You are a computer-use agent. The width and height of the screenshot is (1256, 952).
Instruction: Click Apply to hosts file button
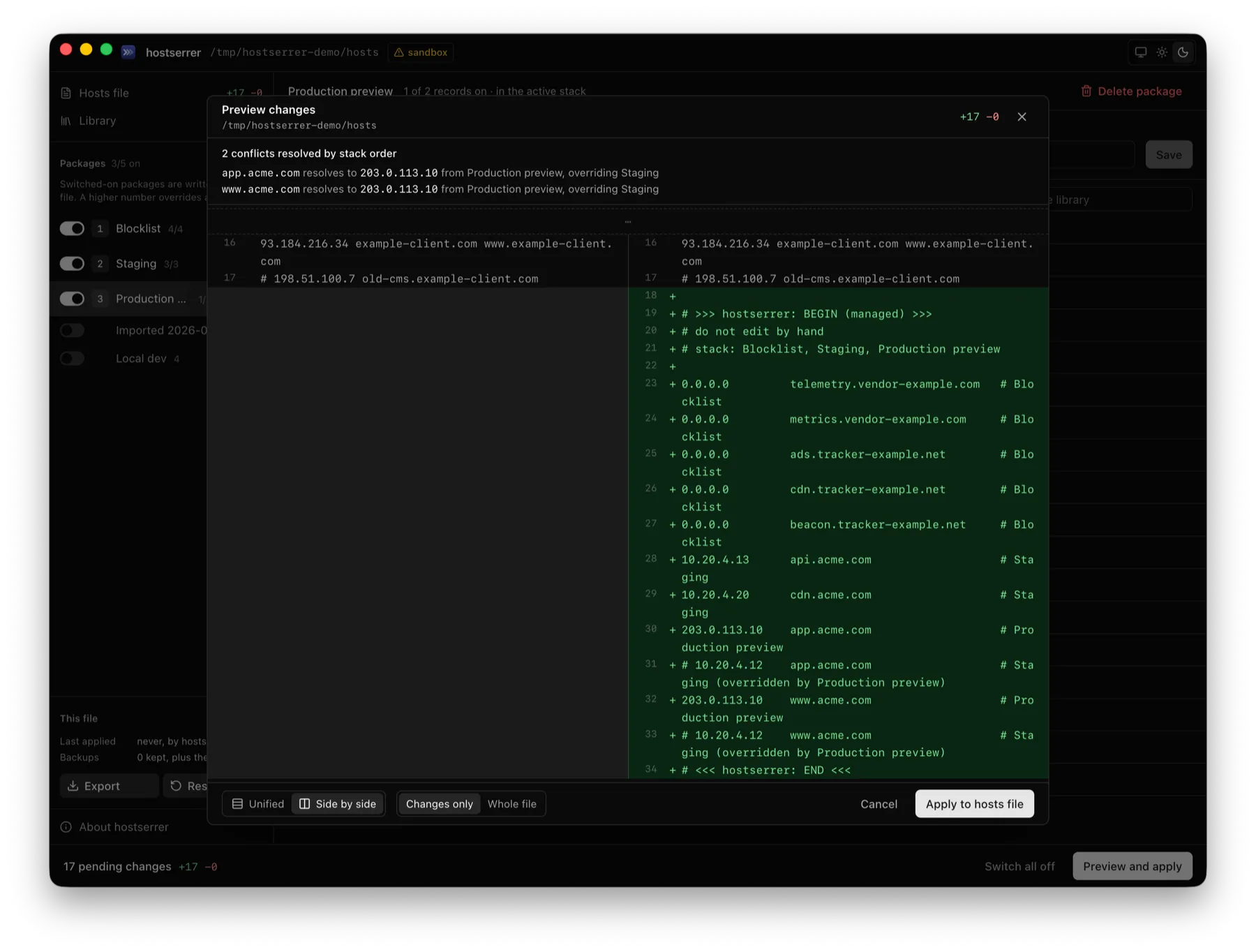coord(974,804)
